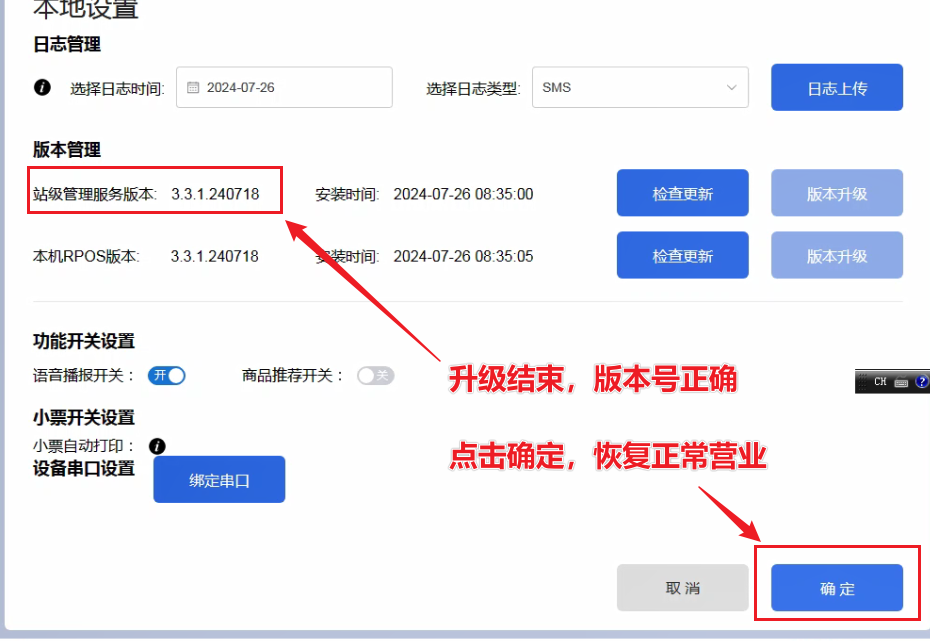Confirm settings with the 确定 button
The width and height of the screenshot is (930, 641).
836,588
